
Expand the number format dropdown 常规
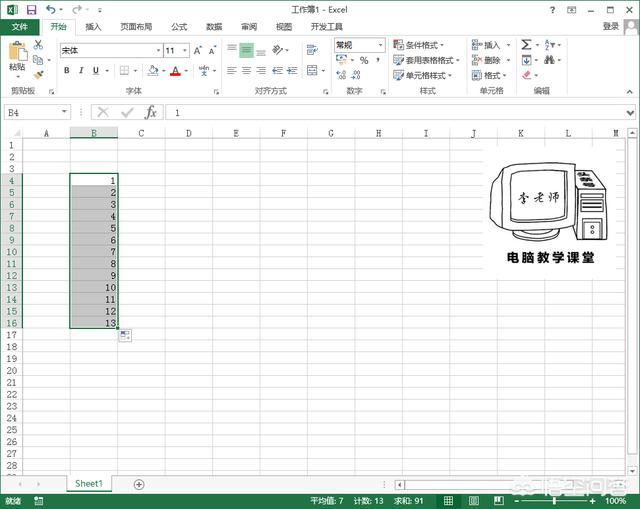pyautogui.click(x=381, y=45)
